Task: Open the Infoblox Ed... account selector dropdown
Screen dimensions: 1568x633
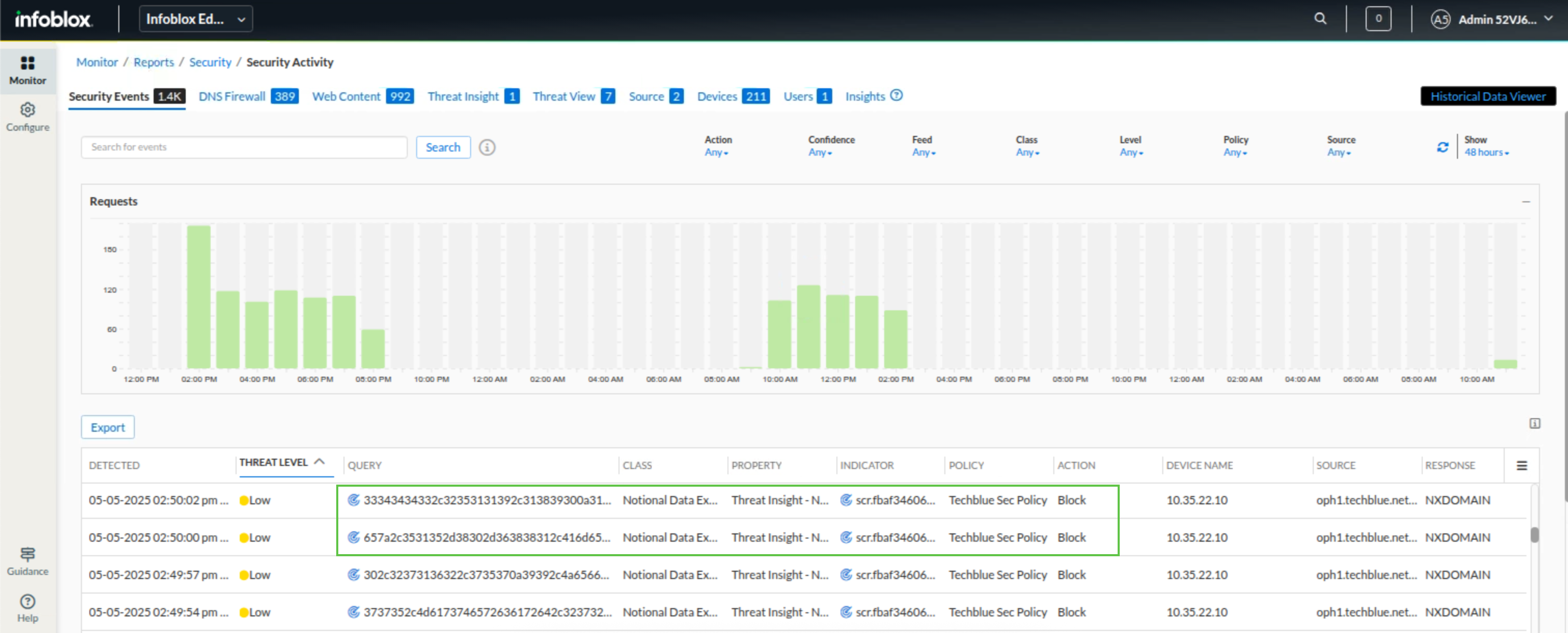Action: click(x=196, y=19)
